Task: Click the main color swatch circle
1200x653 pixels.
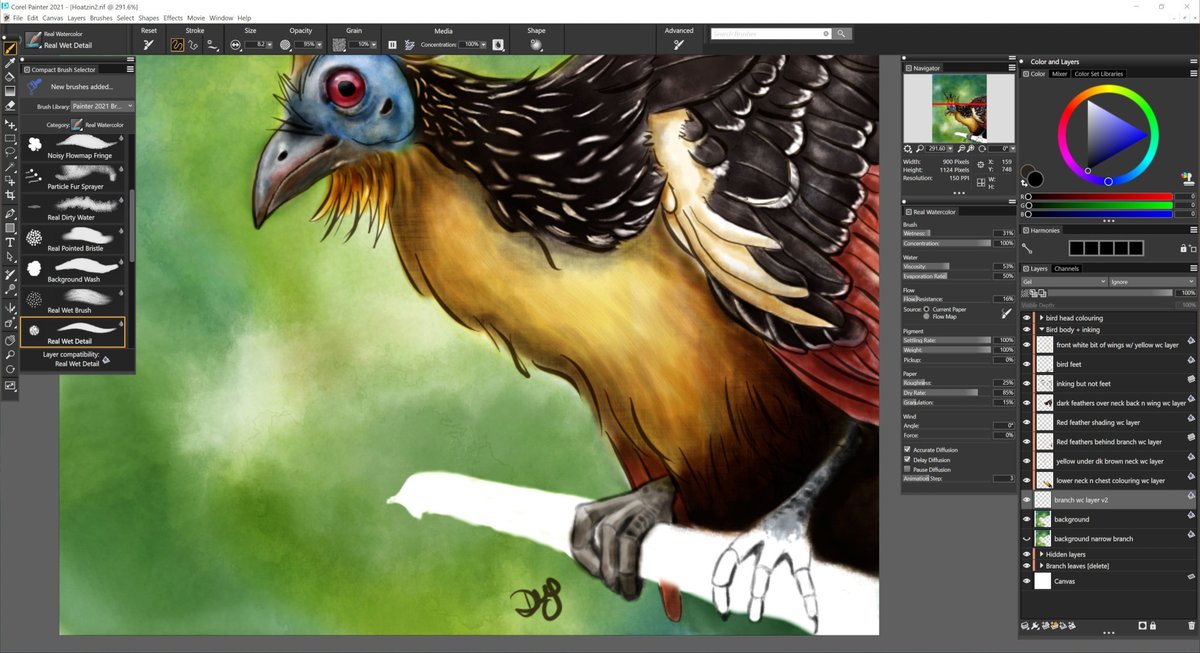Action: click(x=1035, y=179)
